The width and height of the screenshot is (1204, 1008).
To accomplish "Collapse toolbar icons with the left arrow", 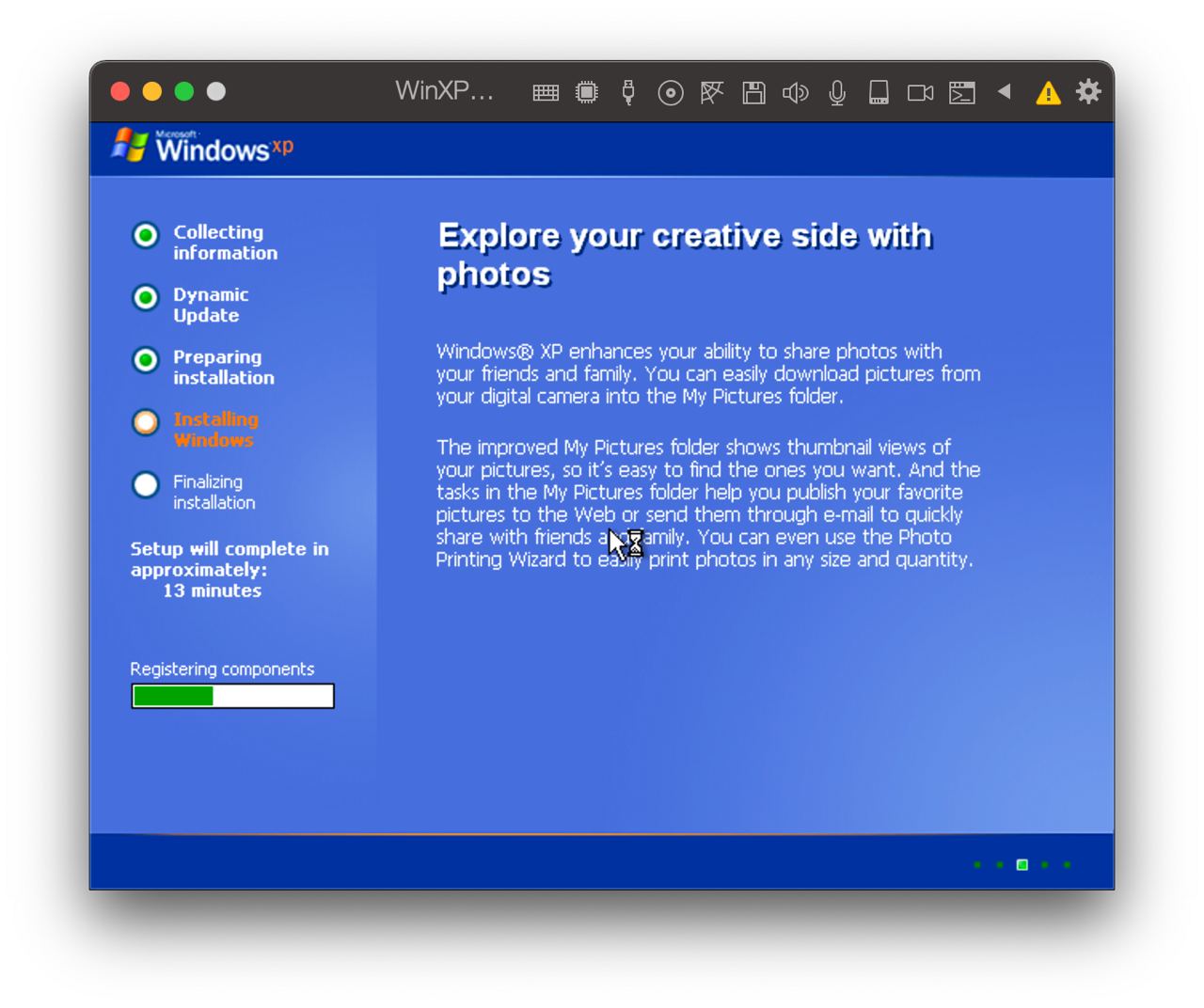I will pos(1005,91).
